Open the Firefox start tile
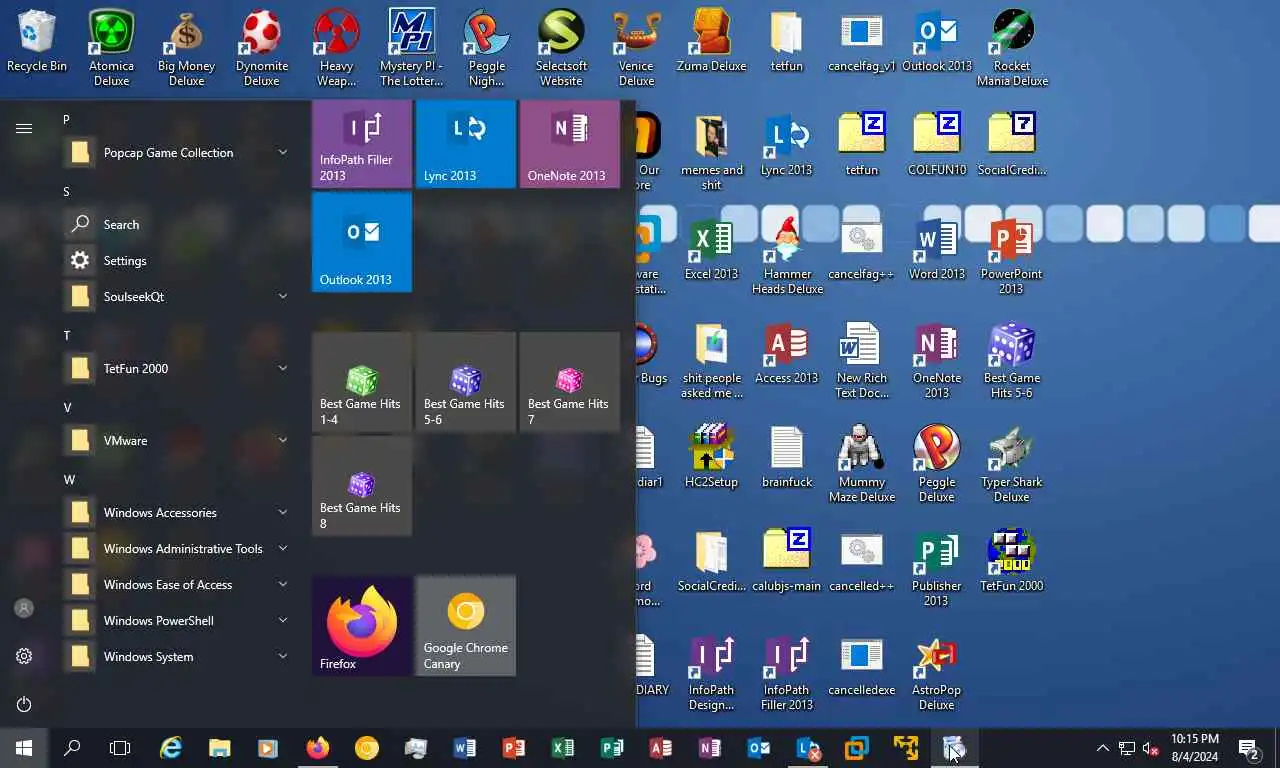The image size is (1280, 768). point(362,626)
